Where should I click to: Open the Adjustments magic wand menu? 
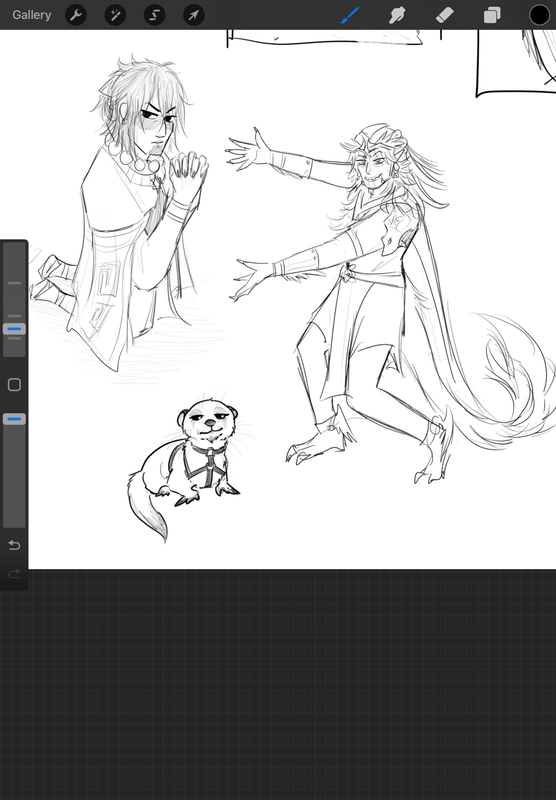115,15
